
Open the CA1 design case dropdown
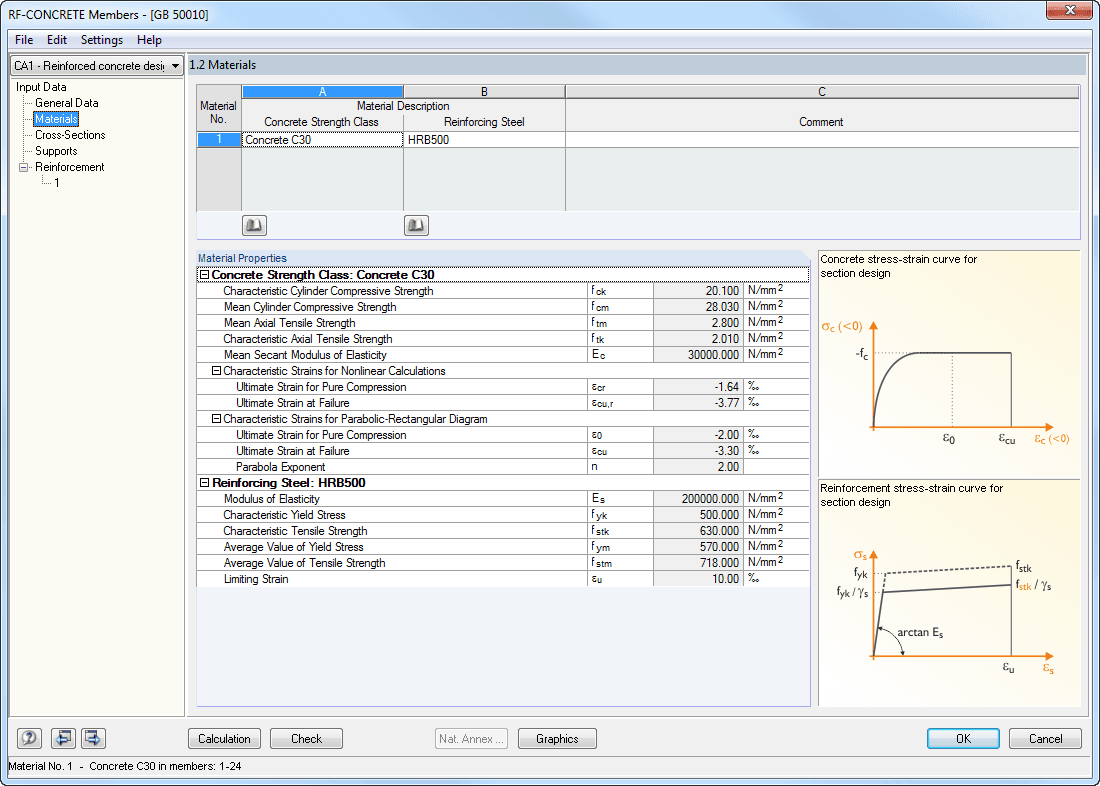(97, 65)
